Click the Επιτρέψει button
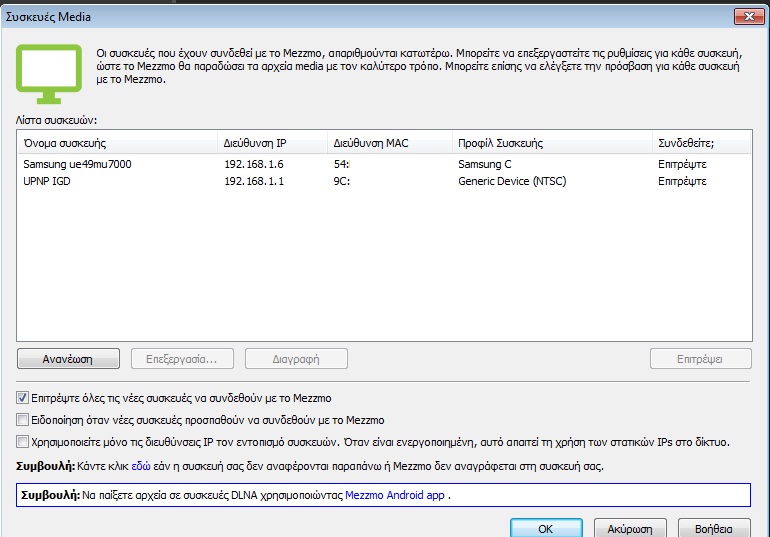 pyautogui.click(x=701, y=359)
